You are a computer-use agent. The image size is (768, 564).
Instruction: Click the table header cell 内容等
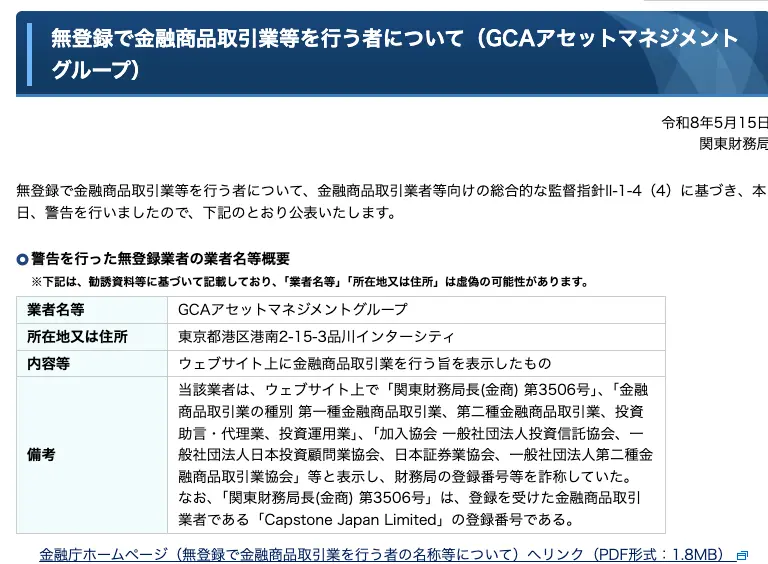tap(92, 363)
